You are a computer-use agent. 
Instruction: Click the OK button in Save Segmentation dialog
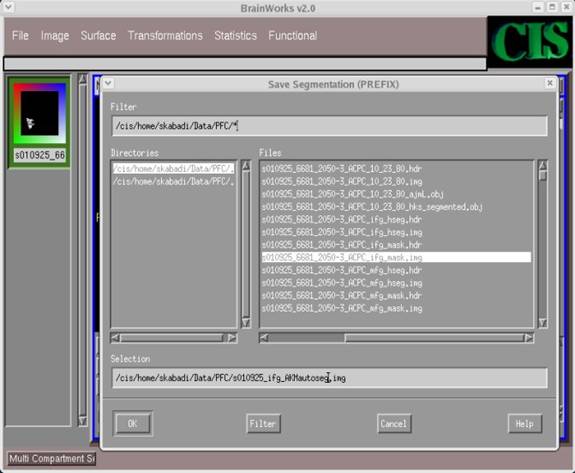pyautogui.click(x=132, y=424)
